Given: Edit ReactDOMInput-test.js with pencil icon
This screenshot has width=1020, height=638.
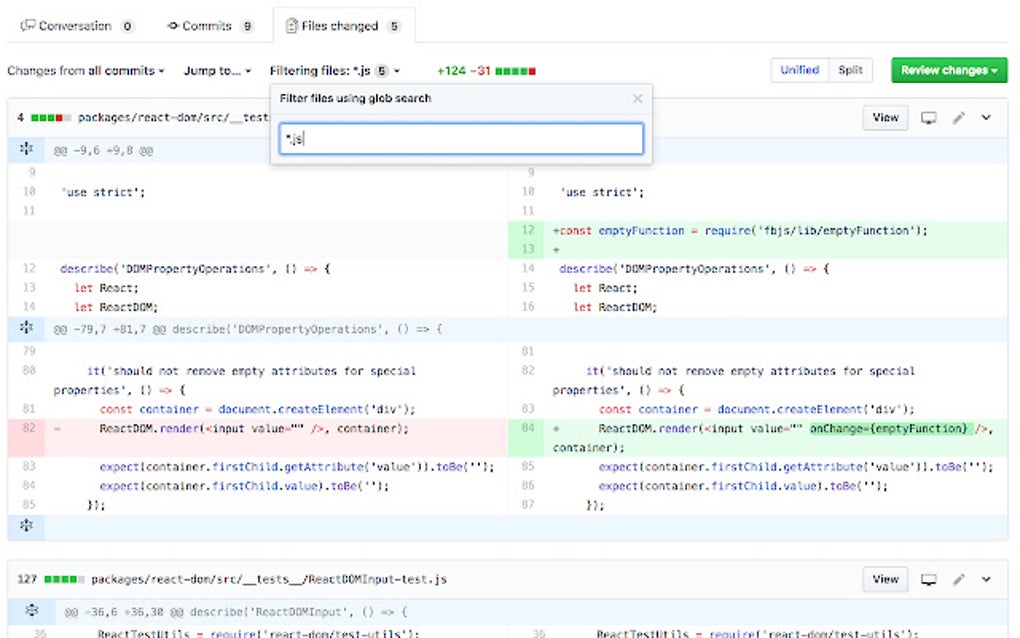Looking at the screenshot, I should click(x=958, y=579).
